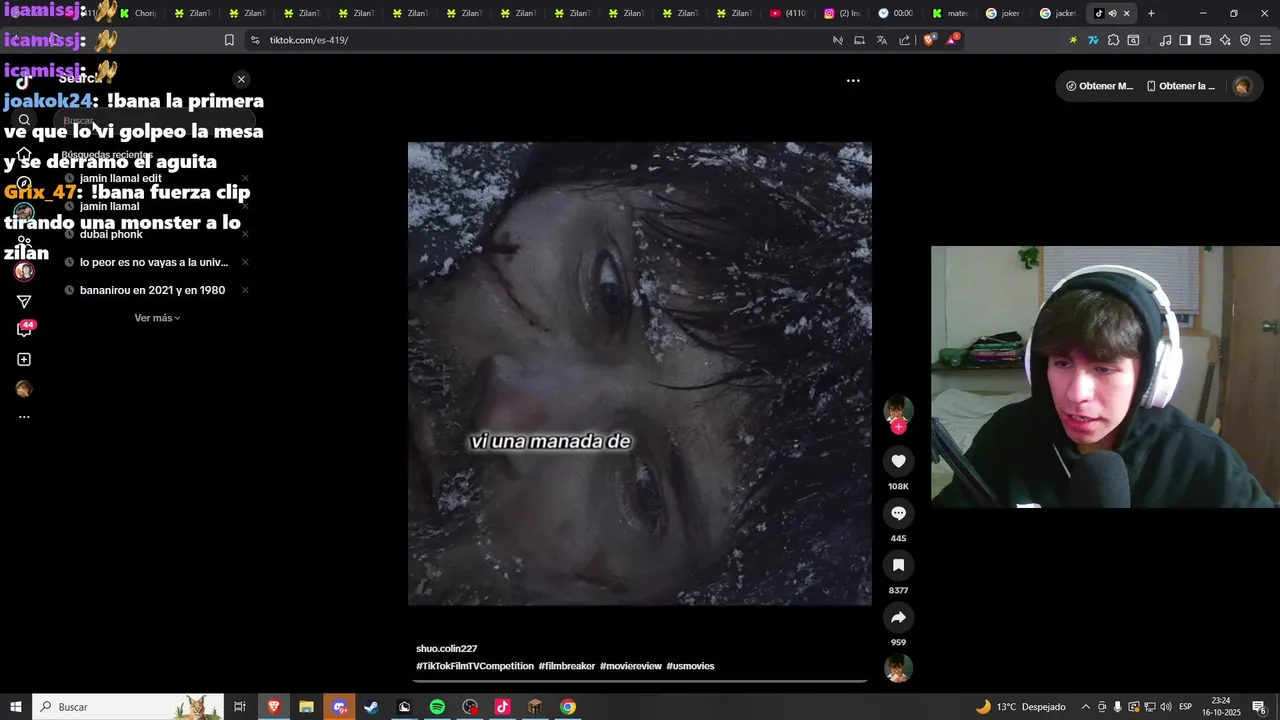
Task: Open the Brave Rewards triangle icon
Action: [953, 40]
